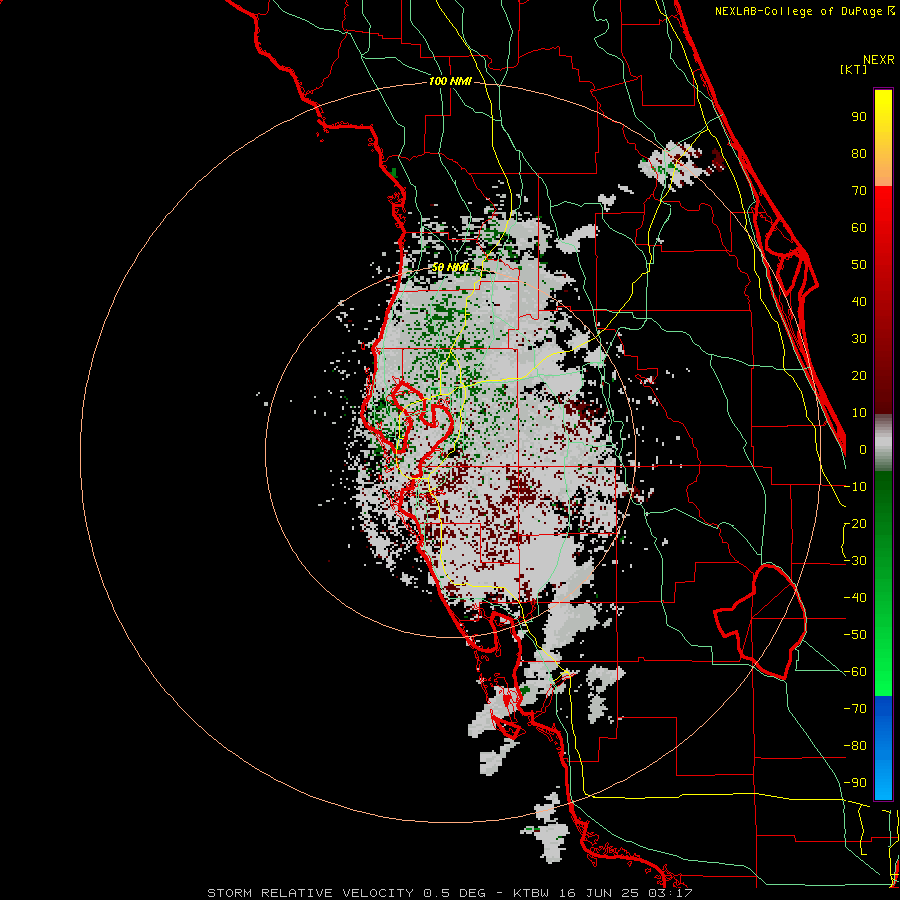The height and width of the screenshot is (900, 900).
Task: Select the 70 value on velocity scale
Action: [859, 191]
